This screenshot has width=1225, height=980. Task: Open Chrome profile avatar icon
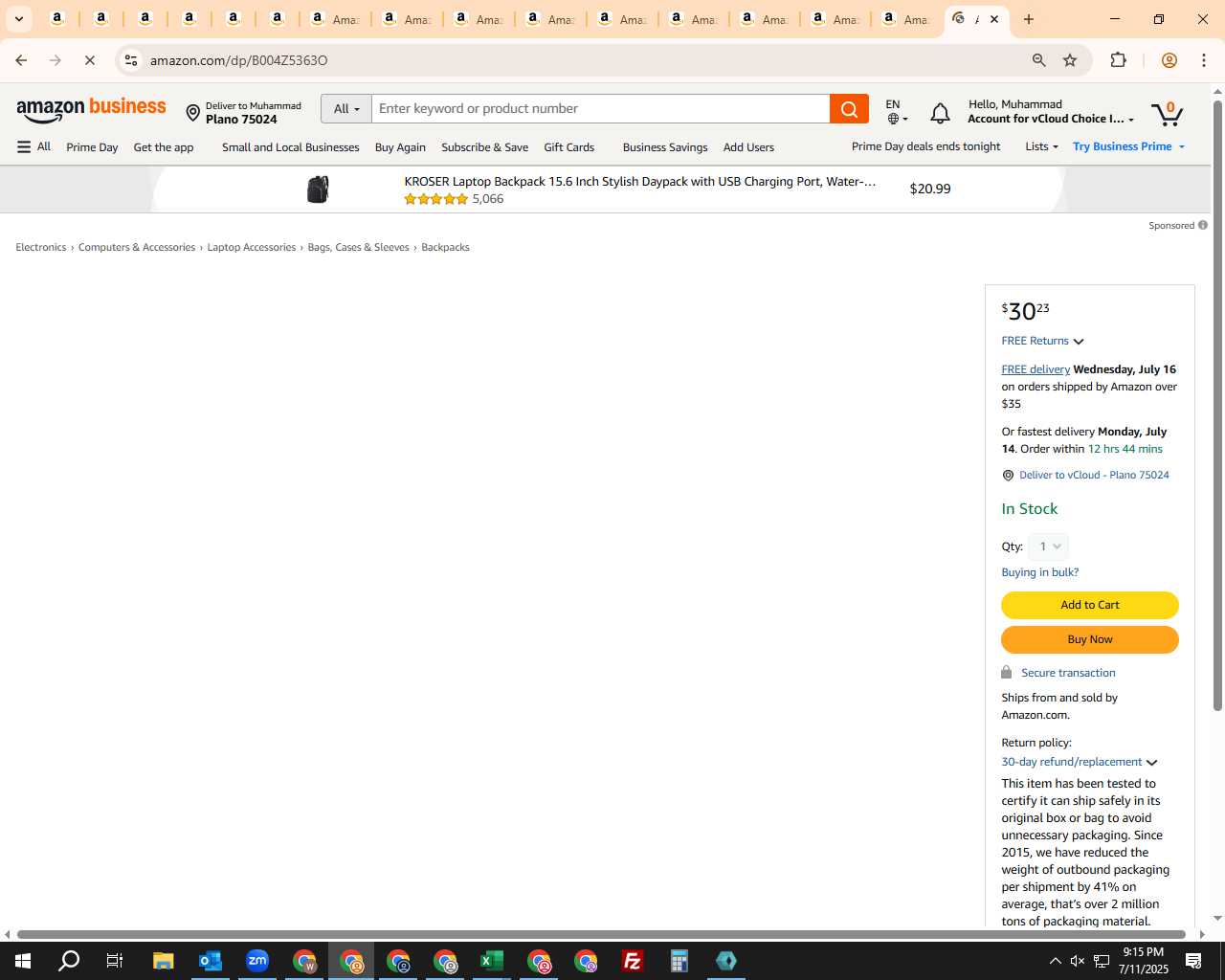[1169, 60]
